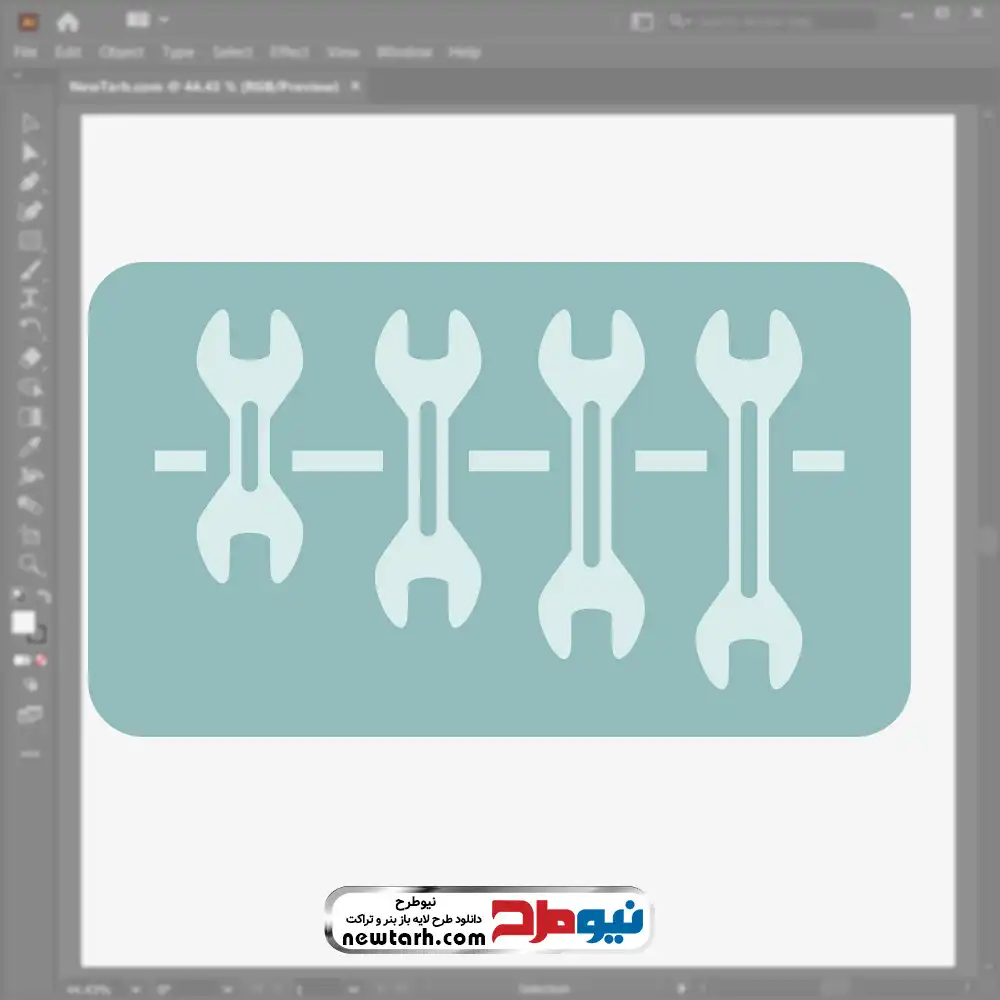Pick the Eyedropper tool

click(30, 446)
